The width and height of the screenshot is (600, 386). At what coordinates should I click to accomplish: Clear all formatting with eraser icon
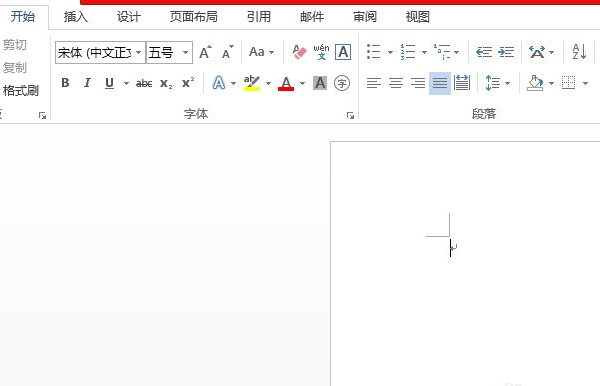[x=299, y=52]
